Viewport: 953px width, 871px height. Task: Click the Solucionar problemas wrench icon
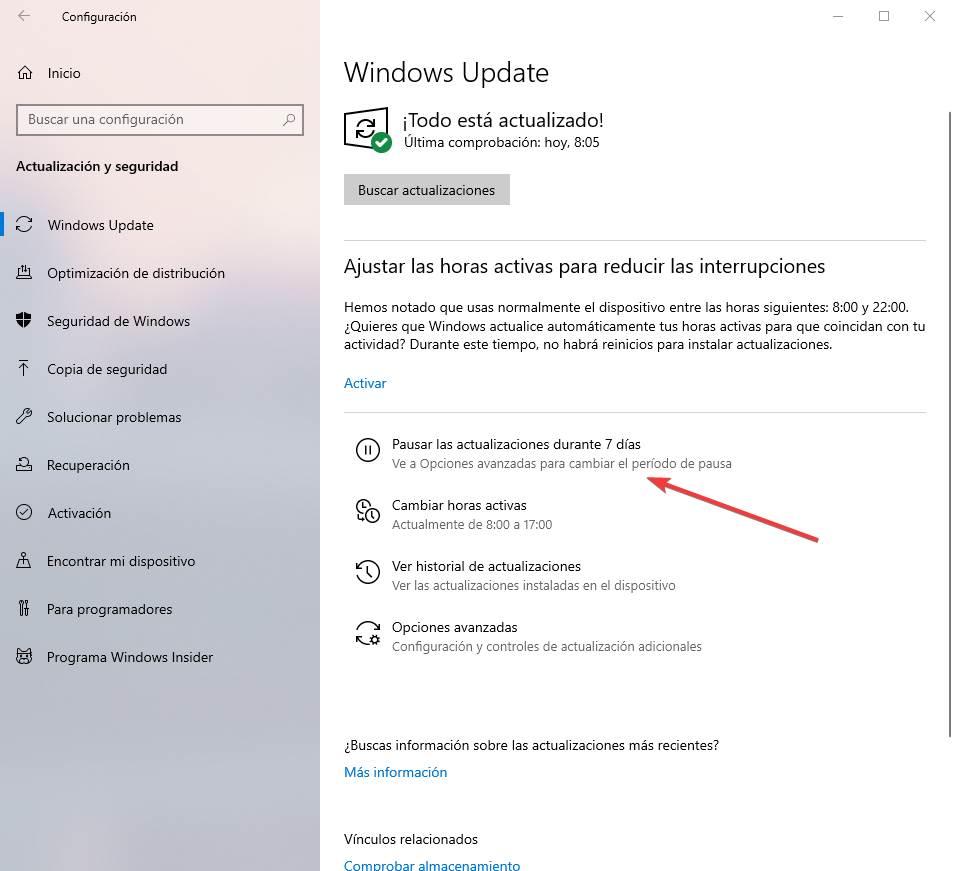(24, 416)
